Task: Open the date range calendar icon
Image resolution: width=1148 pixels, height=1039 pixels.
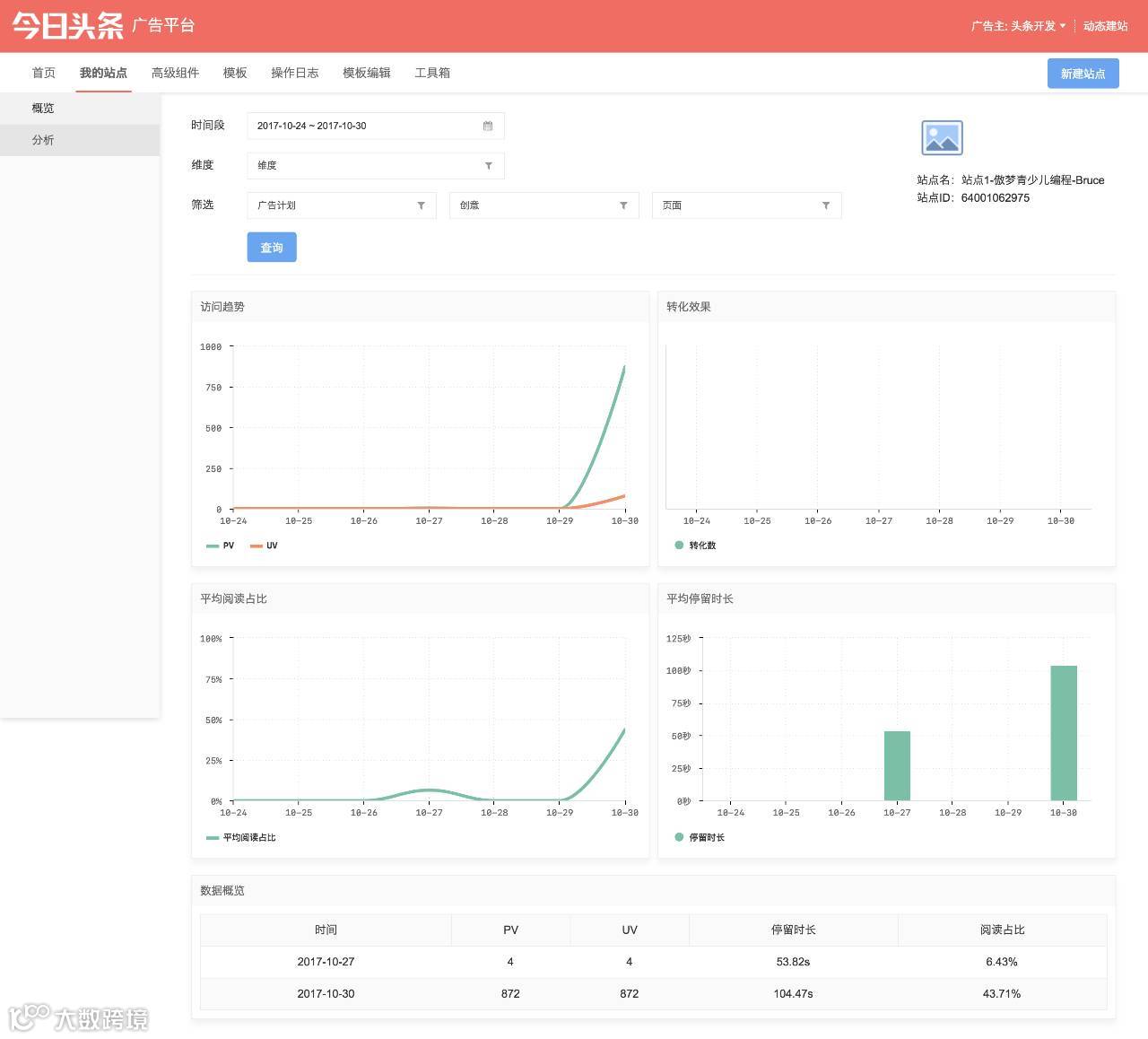Action: point(488,126)
